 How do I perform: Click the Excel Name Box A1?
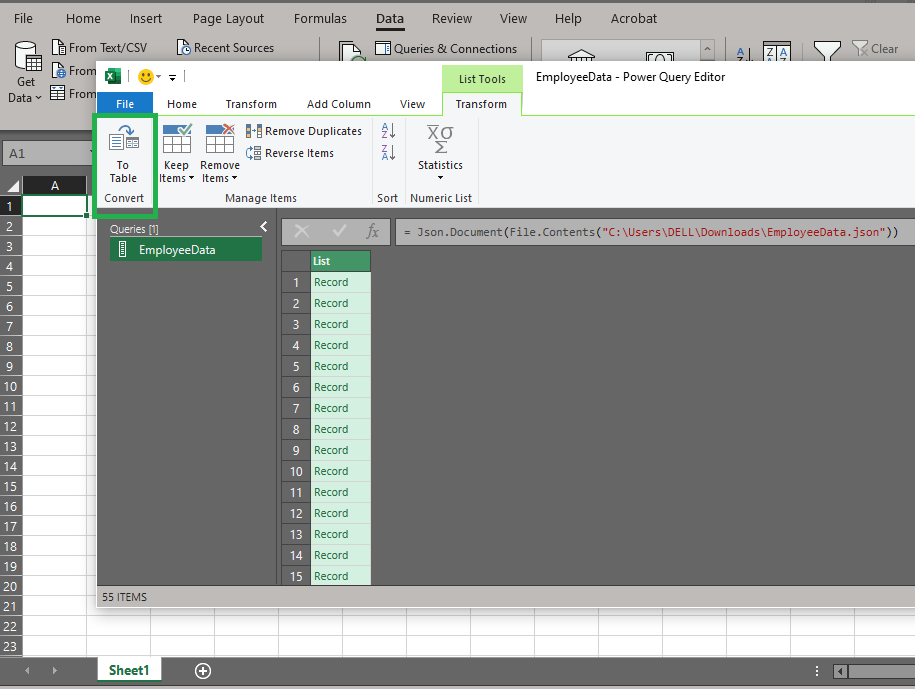[48, 153]
